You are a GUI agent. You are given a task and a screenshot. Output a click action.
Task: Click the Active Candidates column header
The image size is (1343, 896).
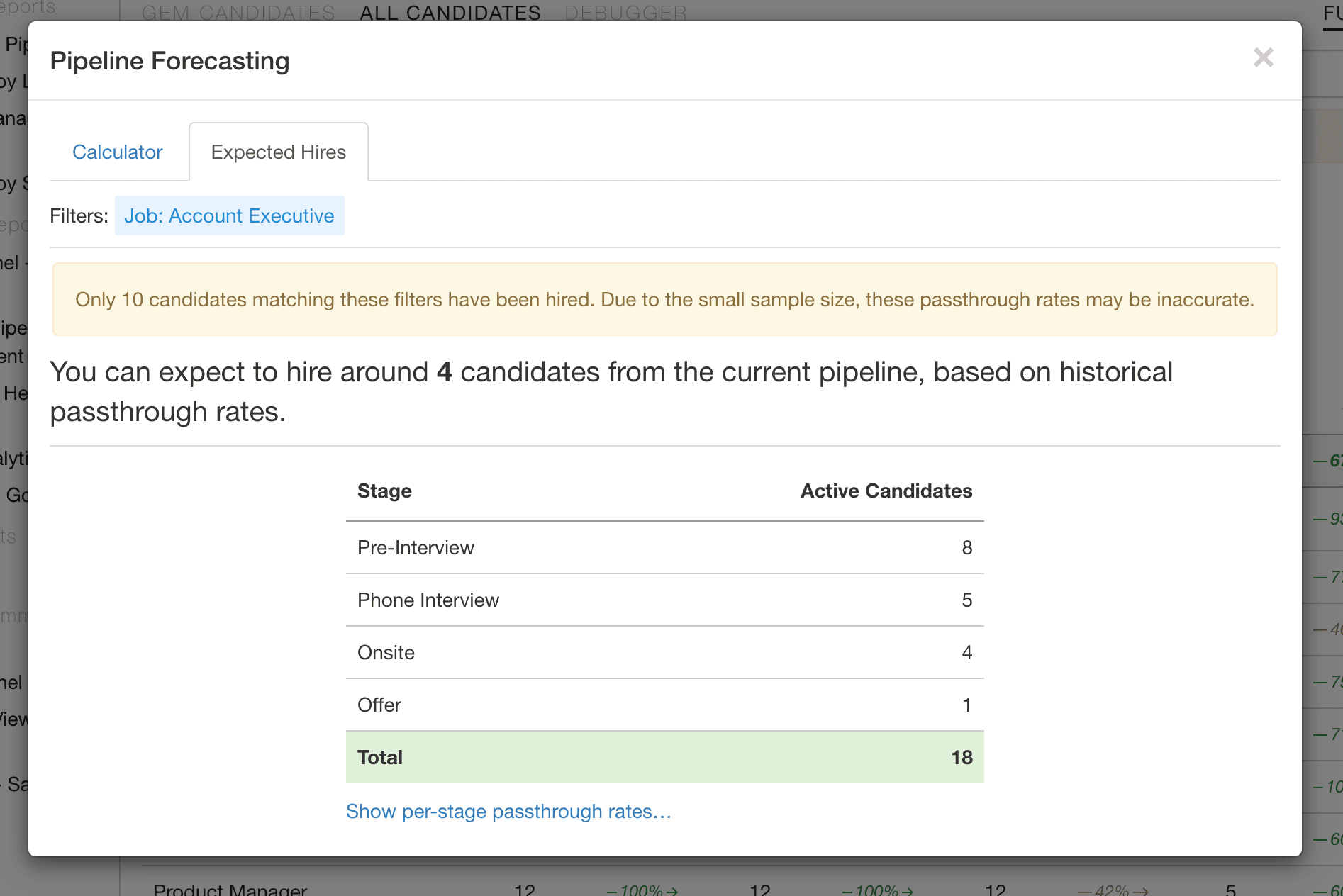tap(886, 491)
